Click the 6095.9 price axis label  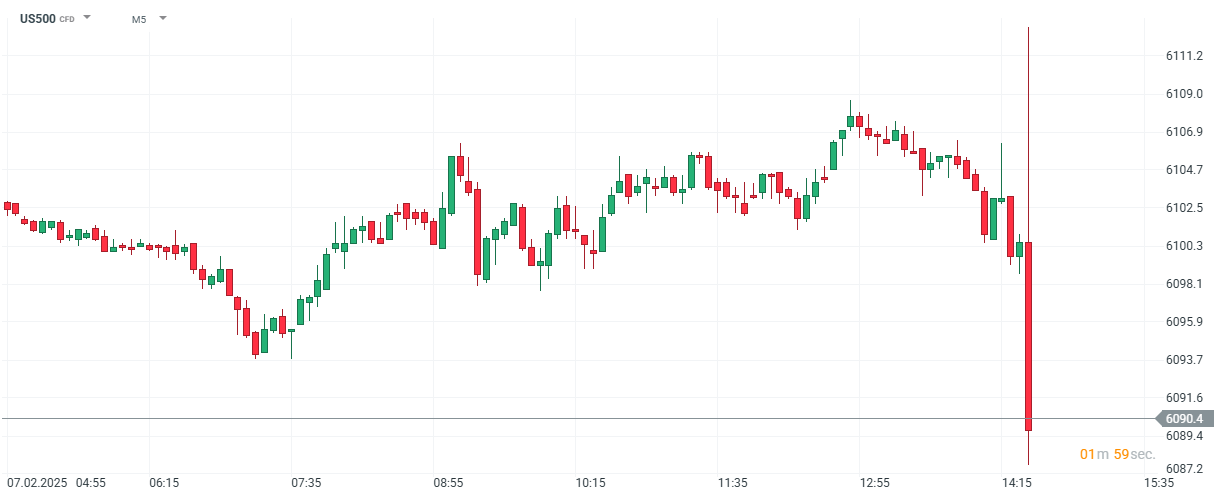pyautogui.click(x=1184, y=322)
